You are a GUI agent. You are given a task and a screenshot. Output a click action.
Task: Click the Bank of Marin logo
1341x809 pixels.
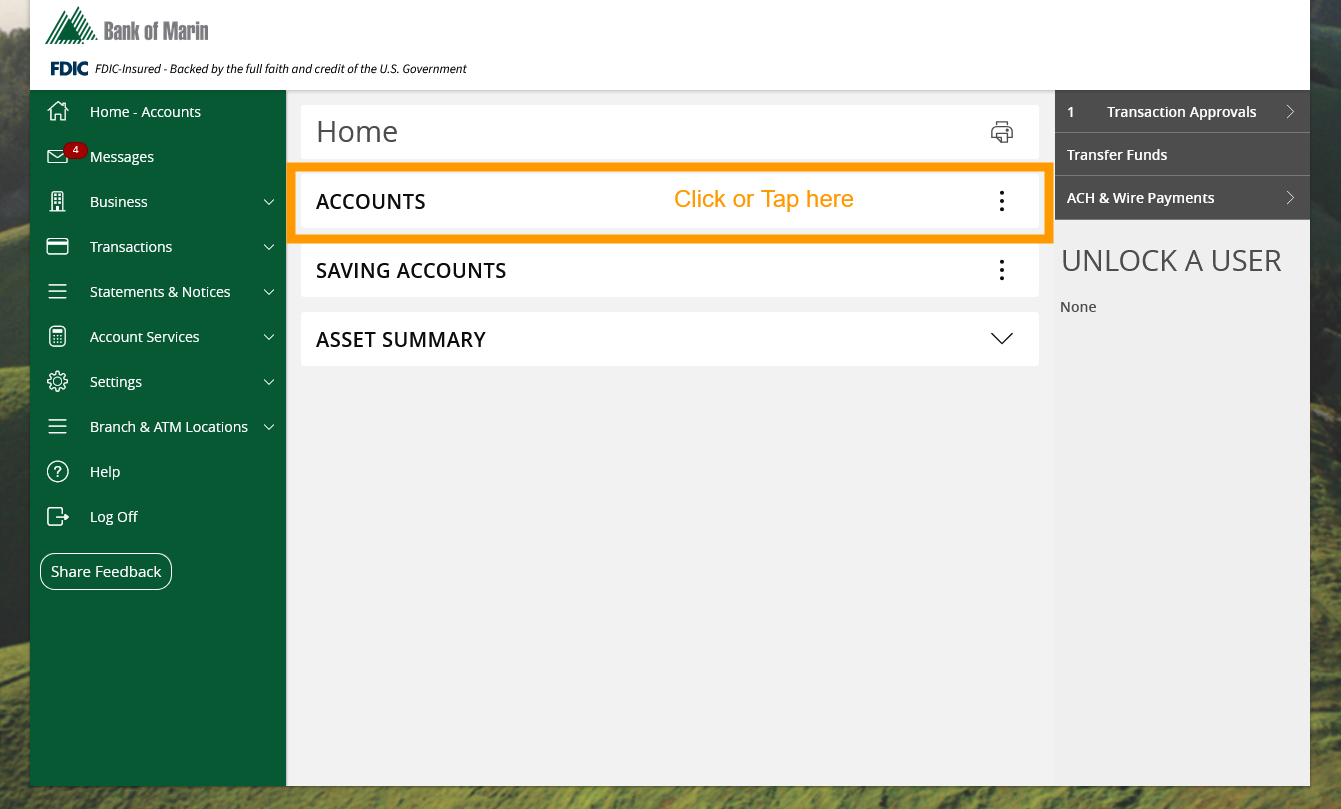pos(127,28)
